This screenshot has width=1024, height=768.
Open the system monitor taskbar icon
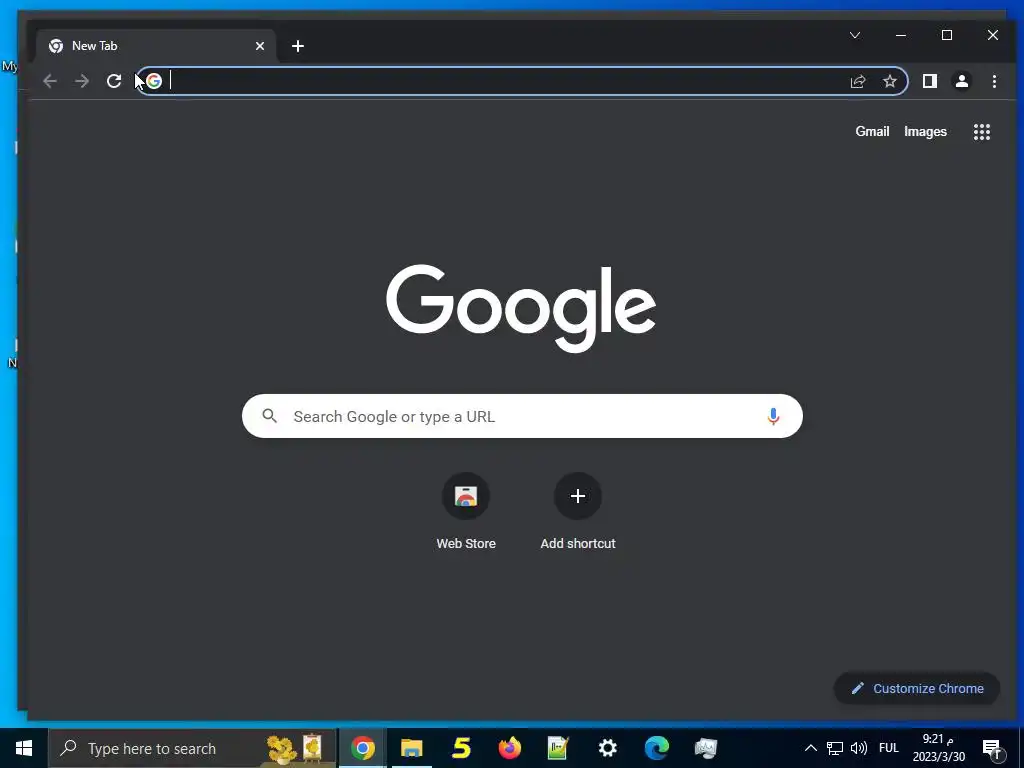point(705,748)
